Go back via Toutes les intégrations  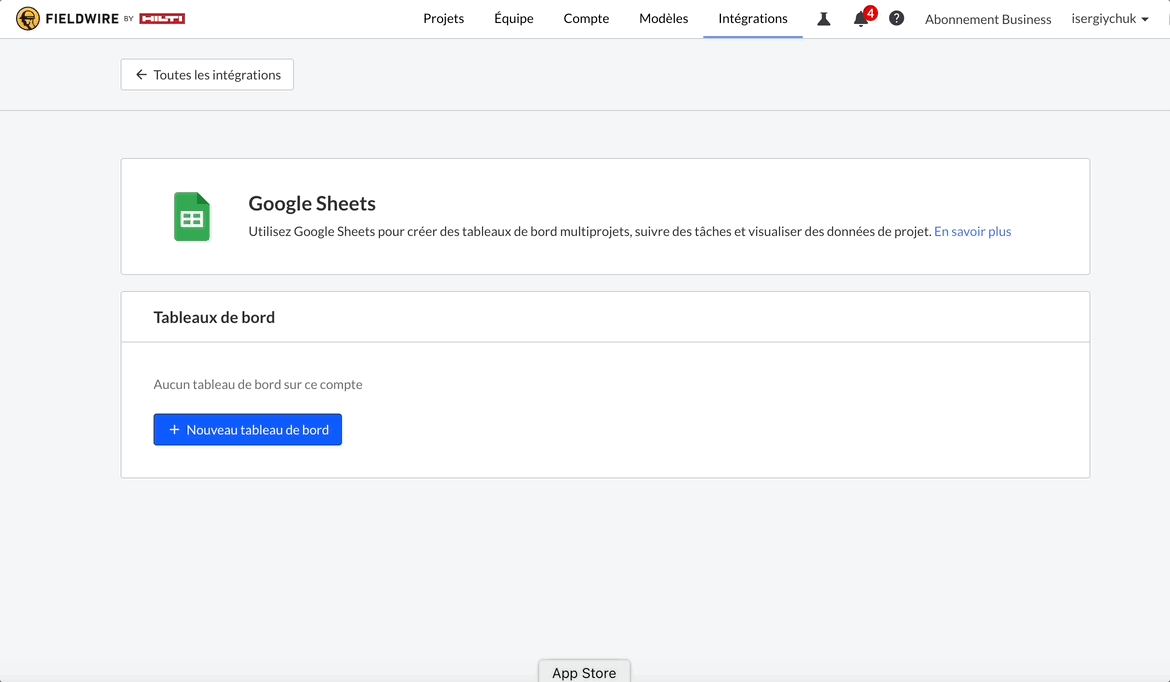pyautogui.click(x=207, y=75)
